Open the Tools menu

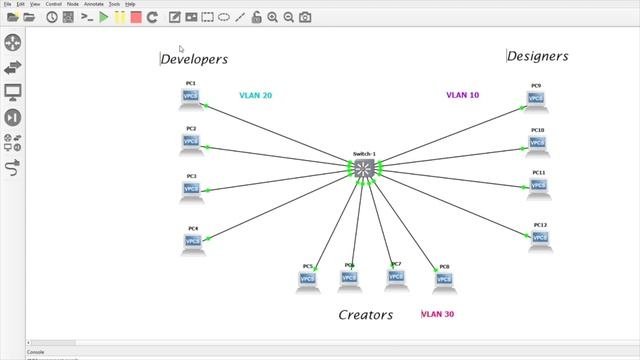coord(114,4)
